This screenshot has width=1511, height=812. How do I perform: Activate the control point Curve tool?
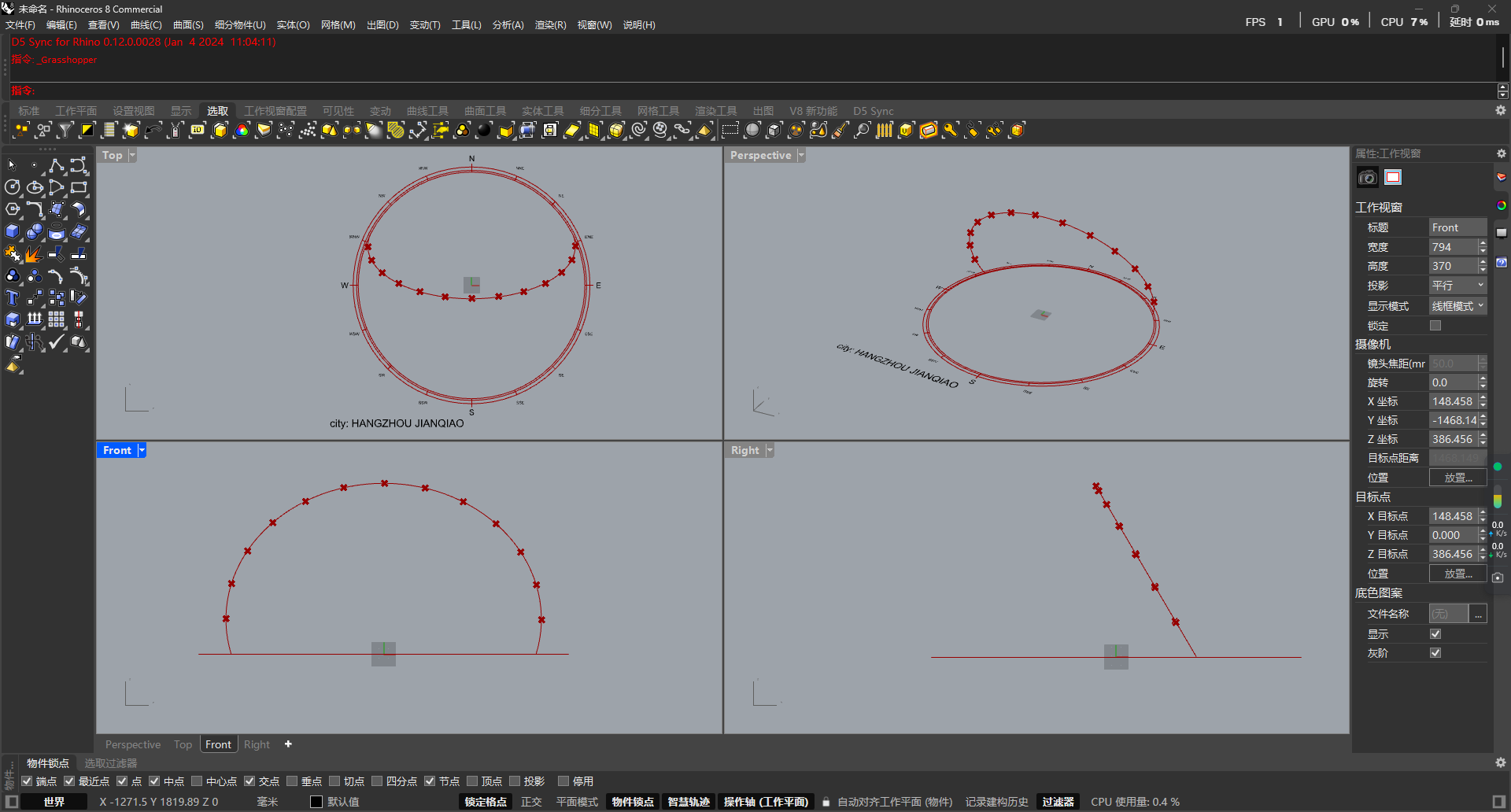click(x=79, y=165)
